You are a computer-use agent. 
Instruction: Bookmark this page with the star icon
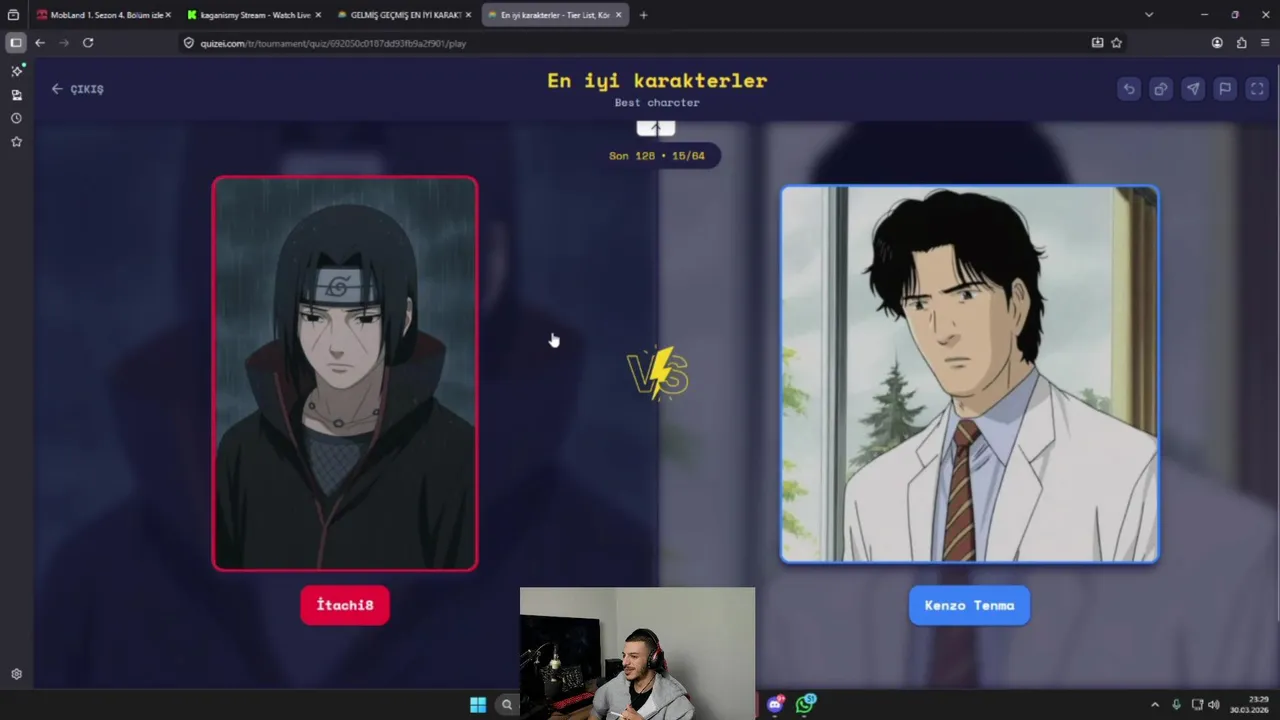click(1116, 43)
